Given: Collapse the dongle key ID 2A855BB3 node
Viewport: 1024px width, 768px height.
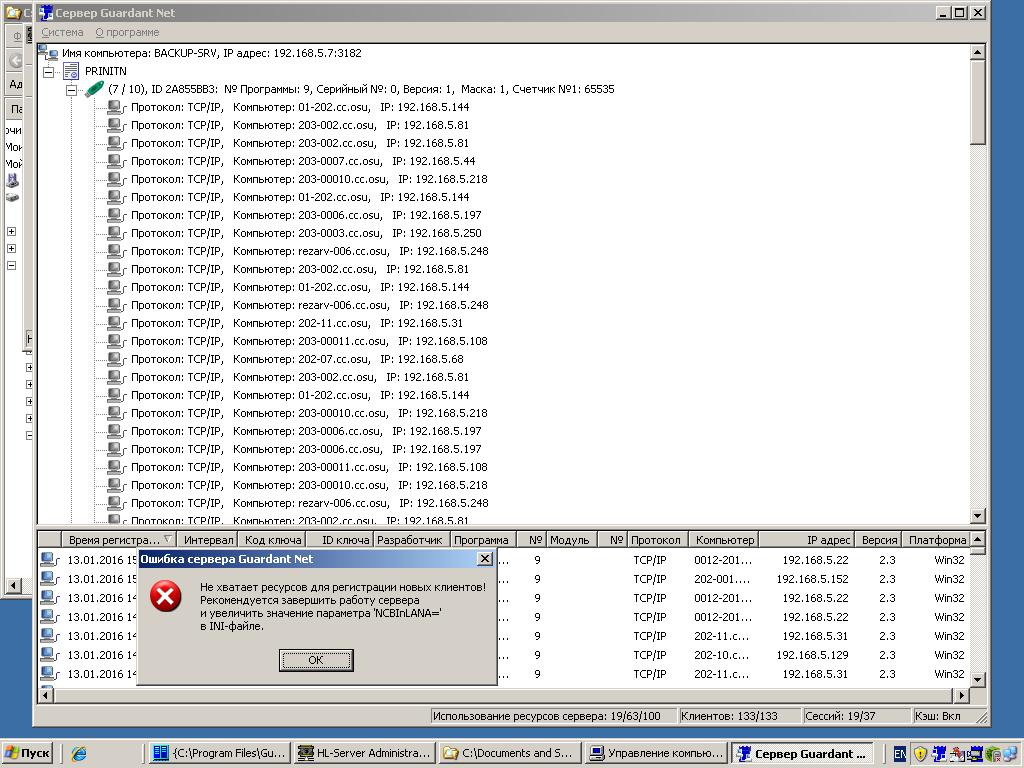Looking at the screenshot, I should pos(71,90).
